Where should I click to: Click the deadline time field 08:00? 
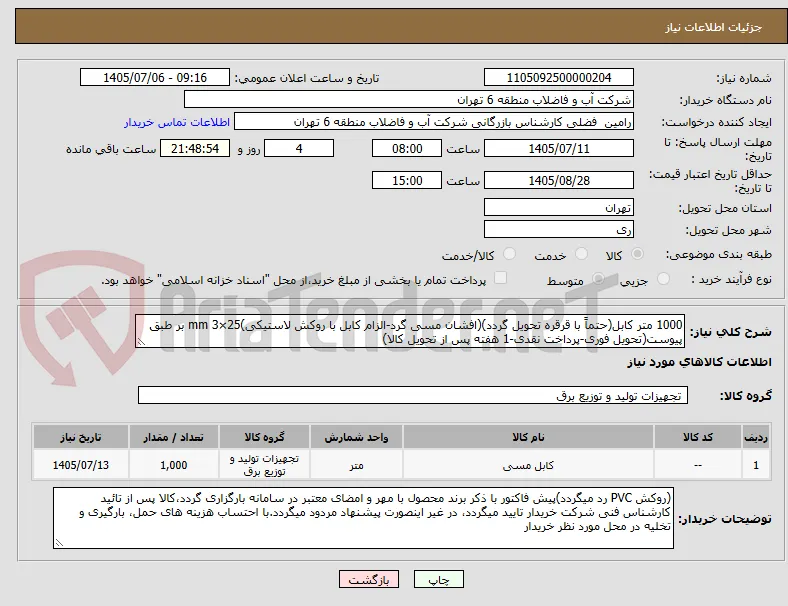(407, 148)
